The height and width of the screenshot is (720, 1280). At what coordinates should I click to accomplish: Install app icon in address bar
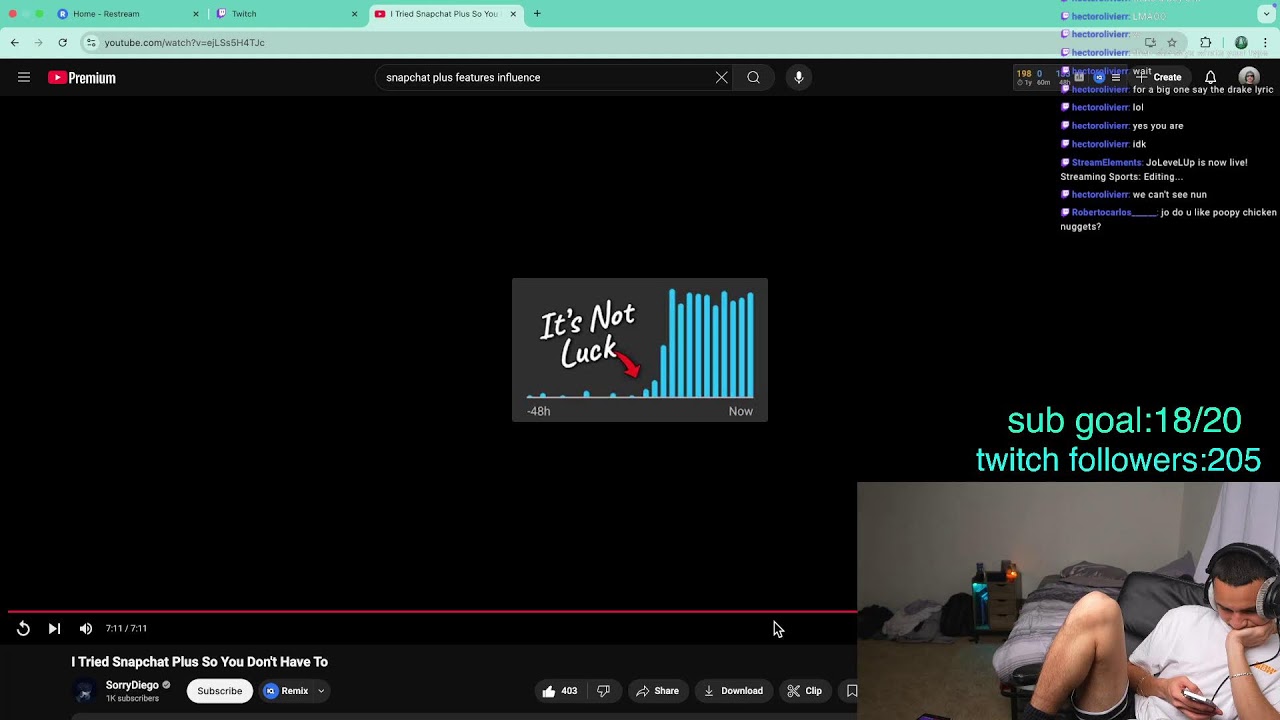tap(1150, 42)
